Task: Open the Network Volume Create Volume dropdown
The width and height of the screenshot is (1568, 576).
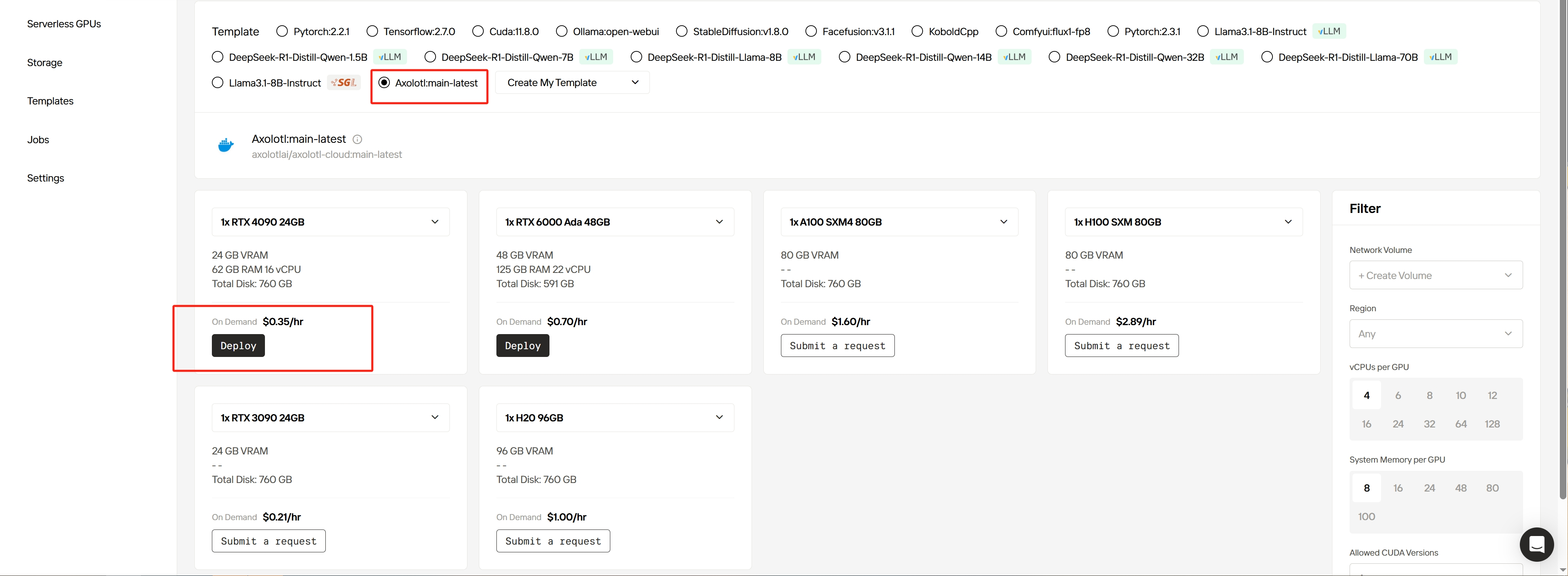Action: 1435,275
